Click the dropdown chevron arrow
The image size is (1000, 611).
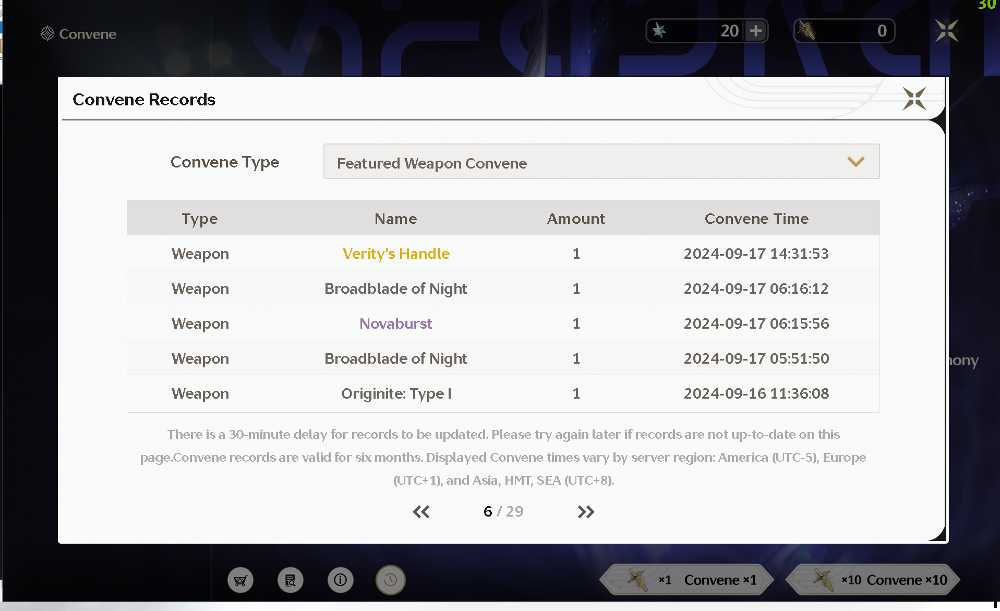pos(856,162)
